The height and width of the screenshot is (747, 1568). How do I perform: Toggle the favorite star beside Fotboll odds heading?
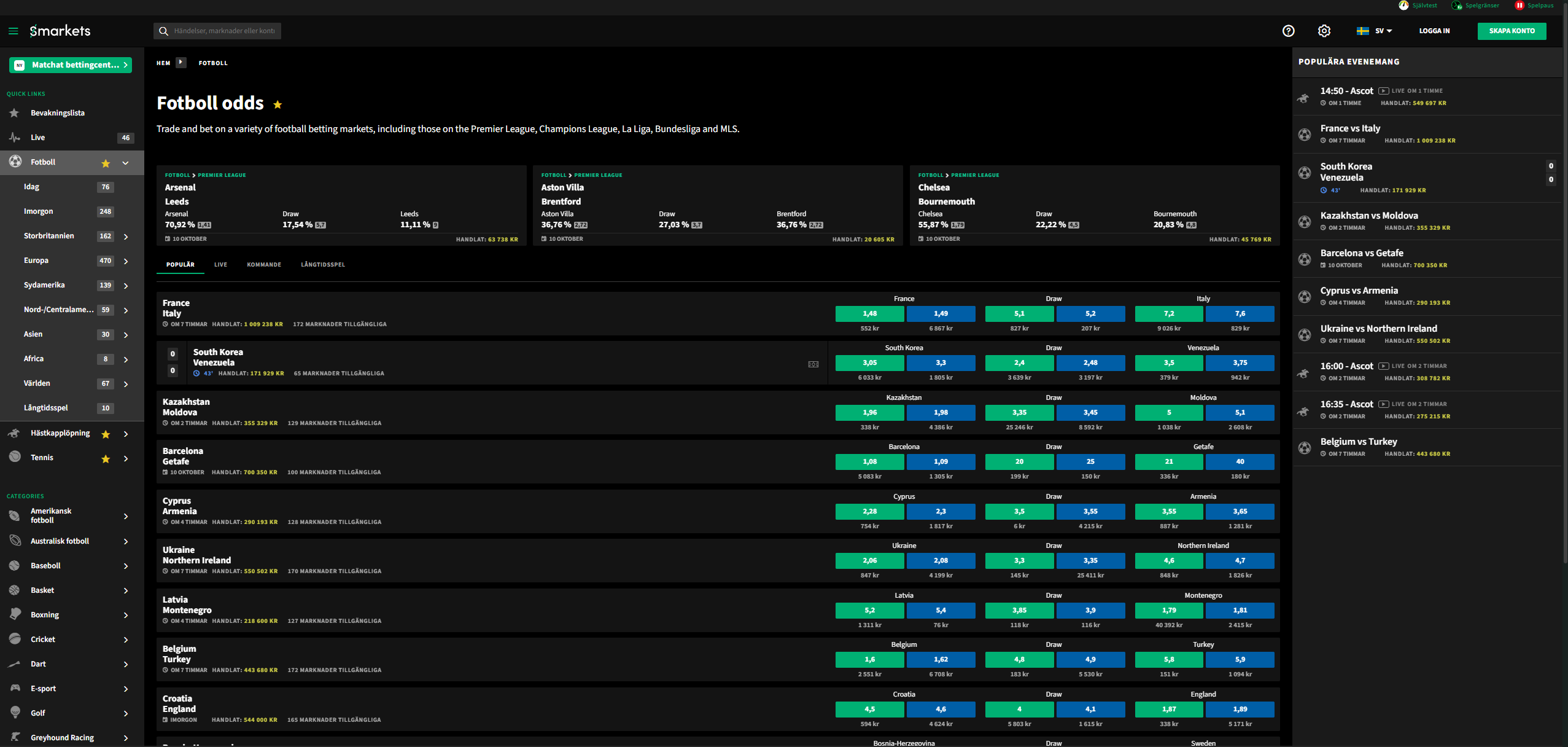(278, 104)
